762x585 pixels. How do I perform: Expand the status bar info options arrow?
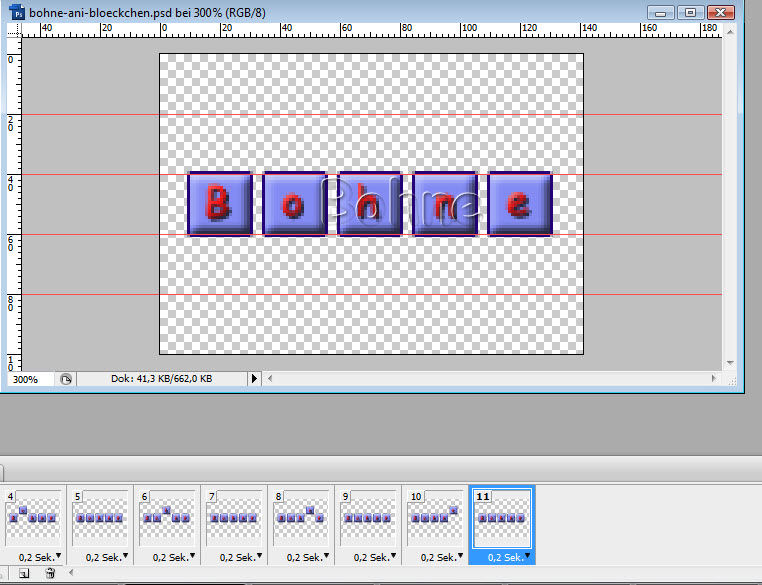coord(254,380)
